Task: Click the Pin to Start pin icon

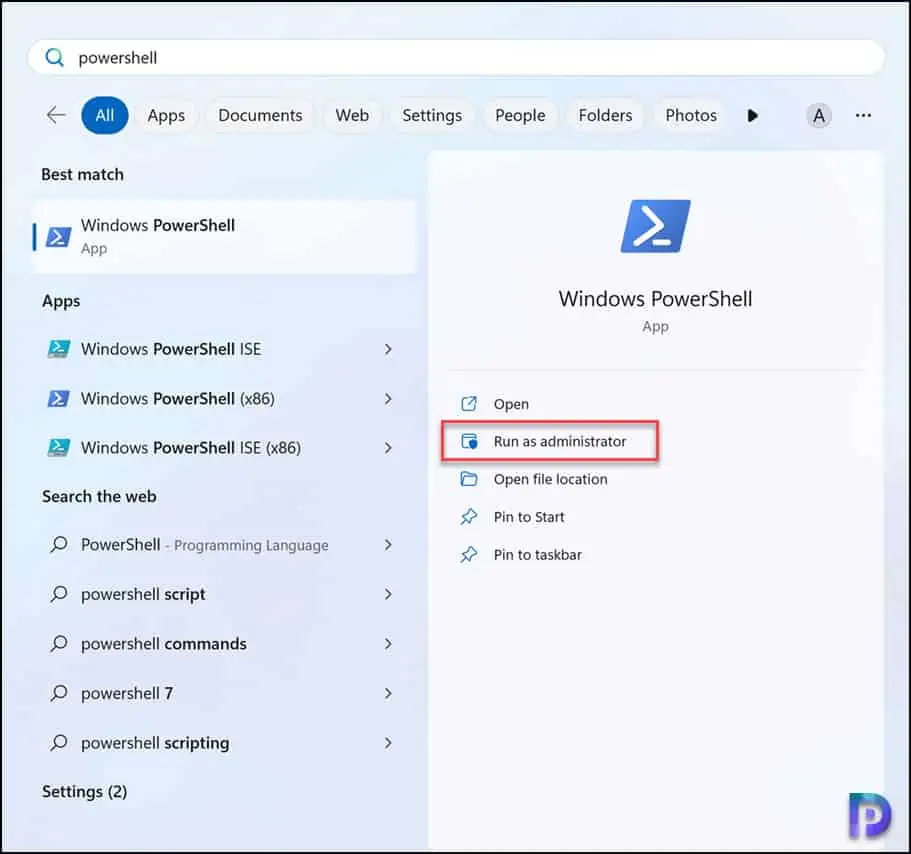Action: pos(469,517)
